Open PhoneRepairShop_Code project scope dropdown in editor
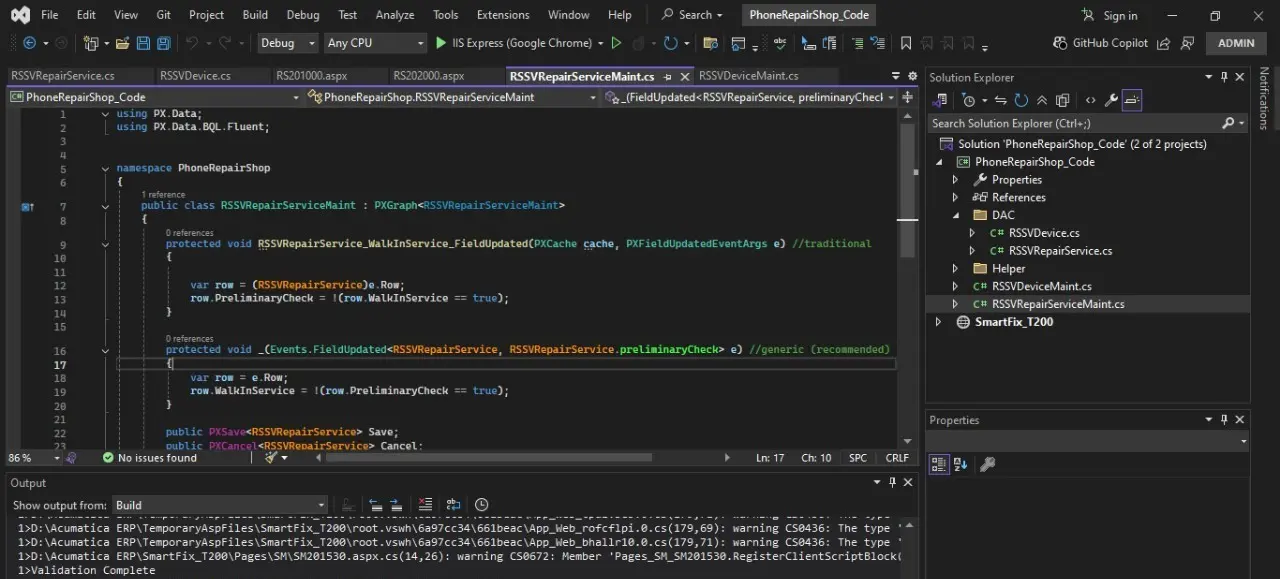The height and width of the screenshot is (579, 1280). tap(155, 97)
